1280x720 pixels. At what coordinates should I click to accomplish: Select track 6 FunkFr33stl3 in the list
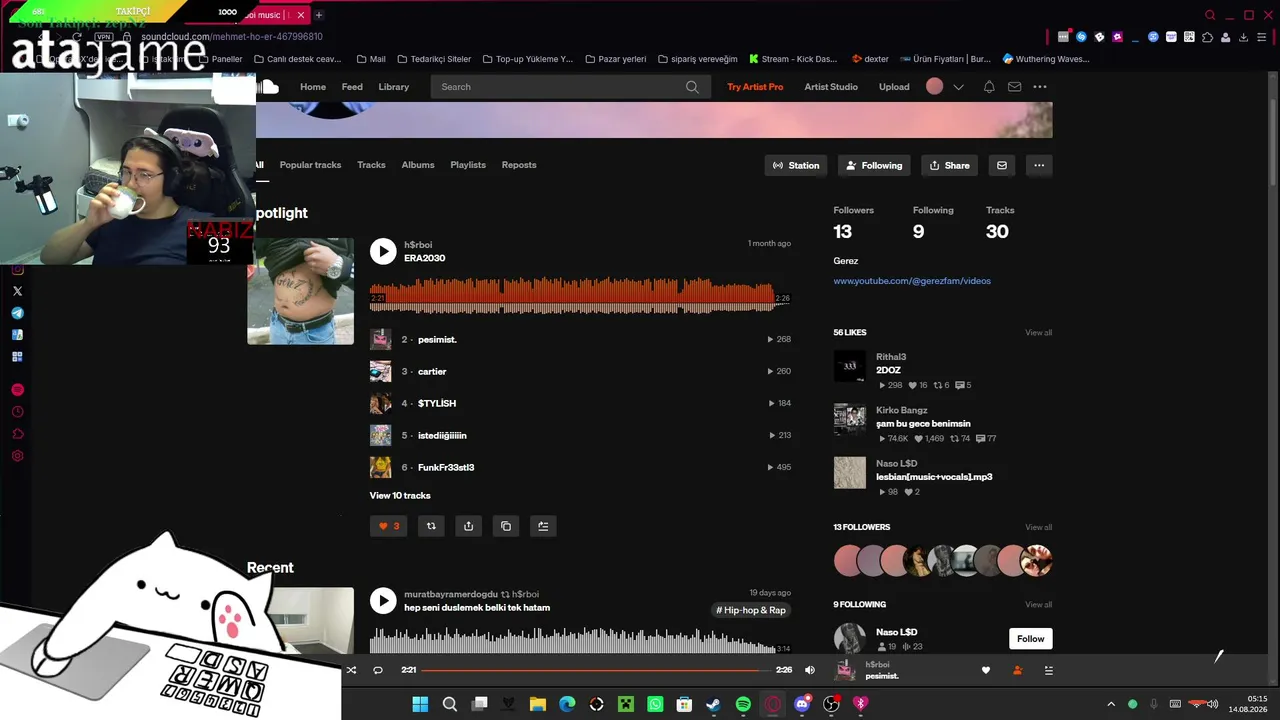click(580, 468)
